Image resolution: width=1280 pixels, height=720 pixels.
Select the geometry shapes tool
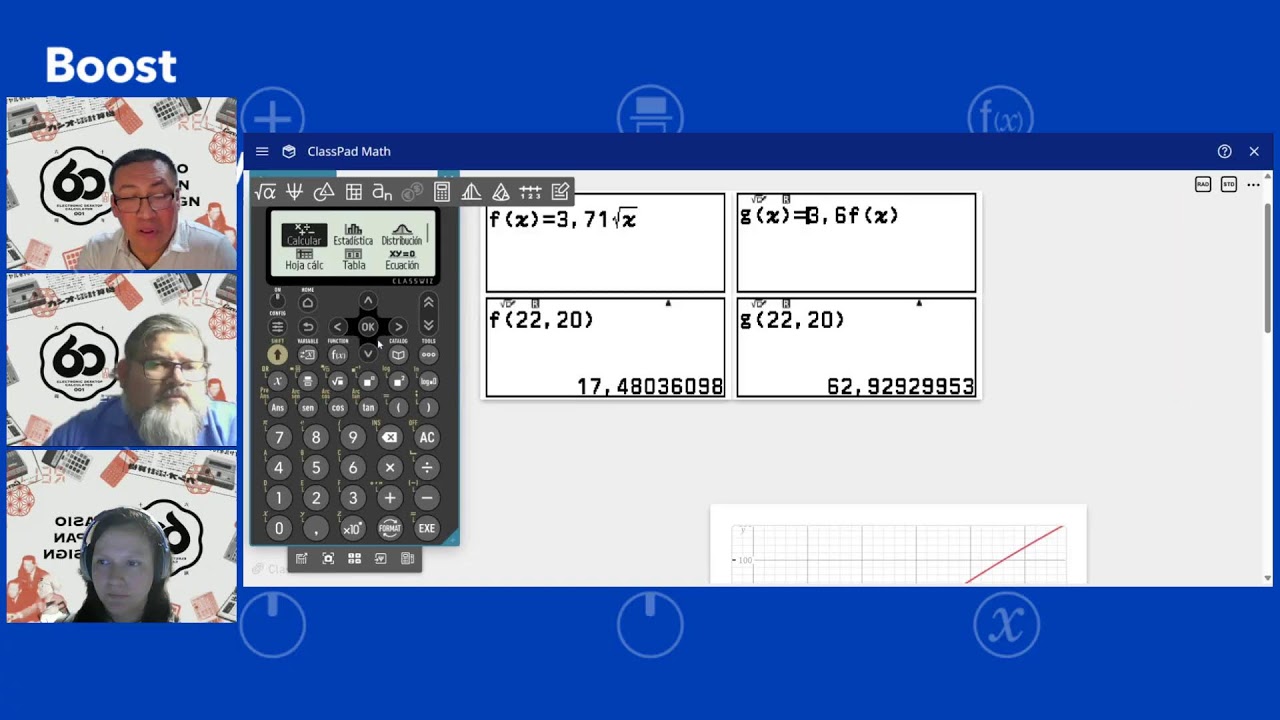click(324, 192)
